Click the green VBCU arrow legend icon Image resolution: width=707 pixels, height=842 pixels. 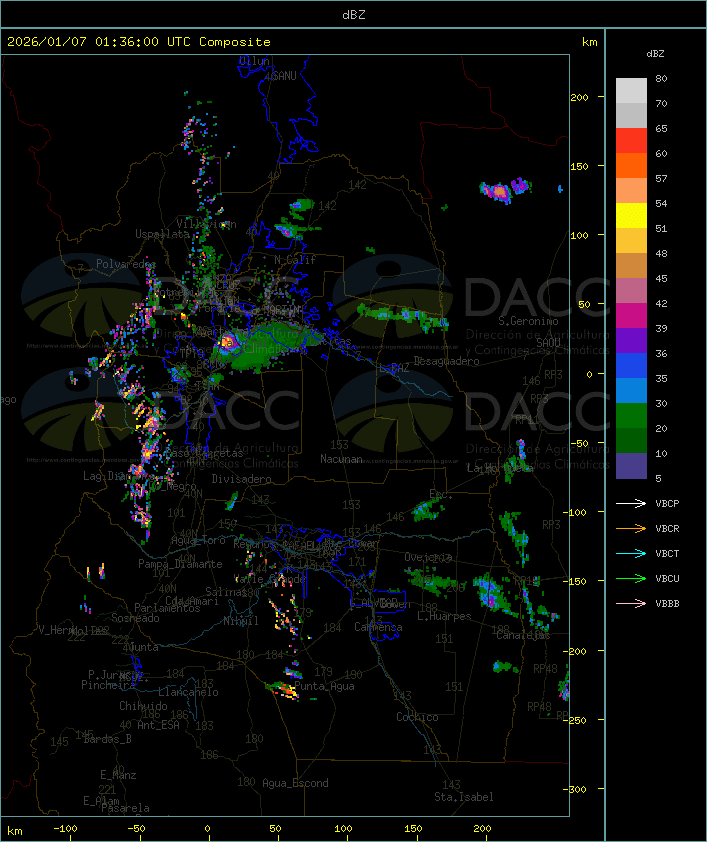631,578
